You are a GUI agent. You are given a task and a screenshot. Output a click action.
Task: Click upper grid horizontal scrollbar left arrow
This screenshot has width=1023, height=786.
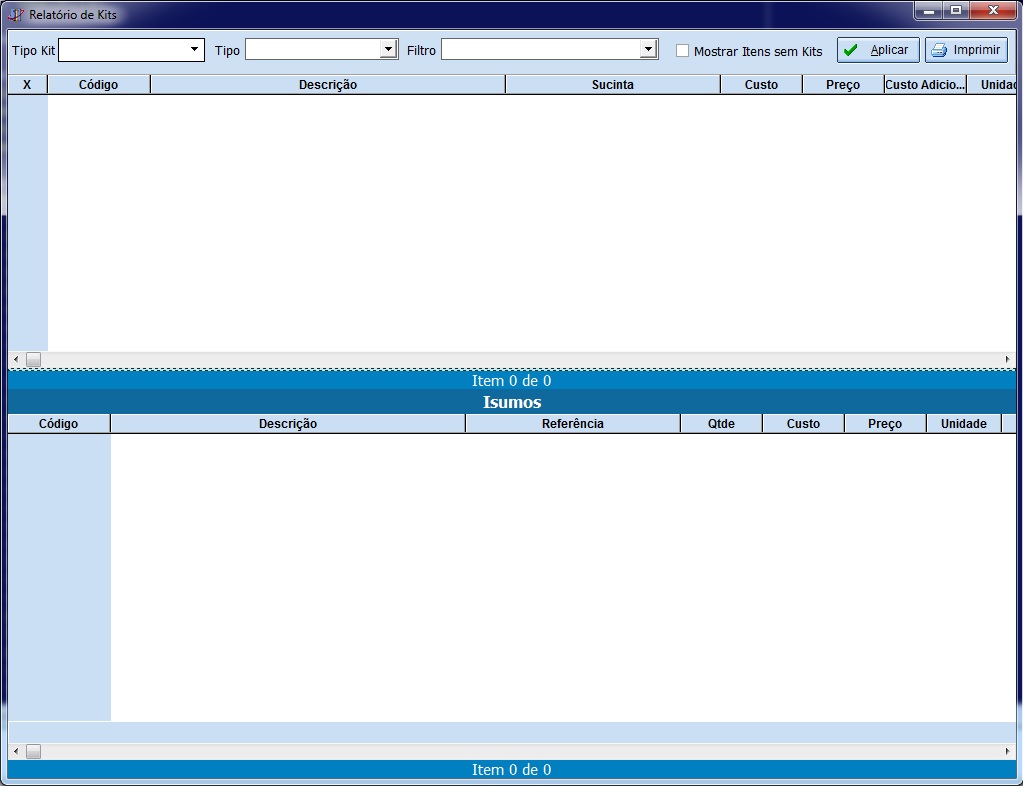[x=15, y=359]
